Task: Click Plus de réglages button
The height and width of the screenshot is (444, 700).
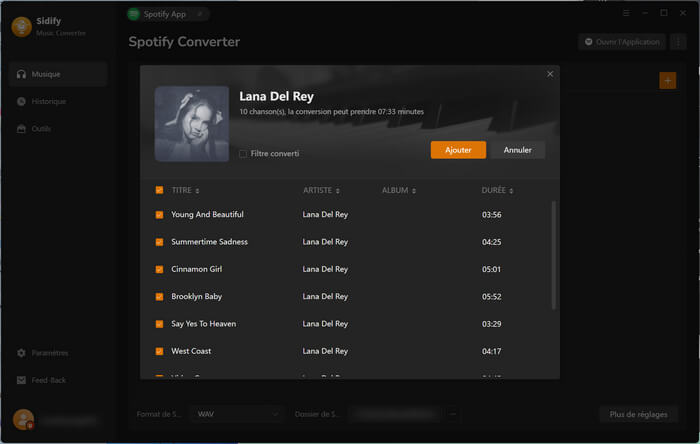Action: pyautogui.click(x=638, y=414)
